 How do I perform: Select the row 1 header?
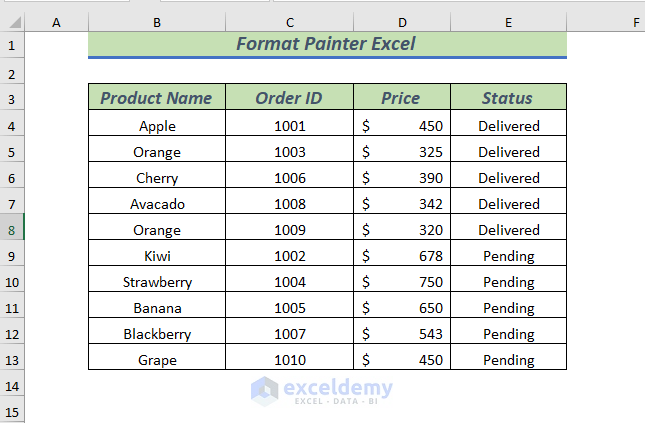[12, 45]
